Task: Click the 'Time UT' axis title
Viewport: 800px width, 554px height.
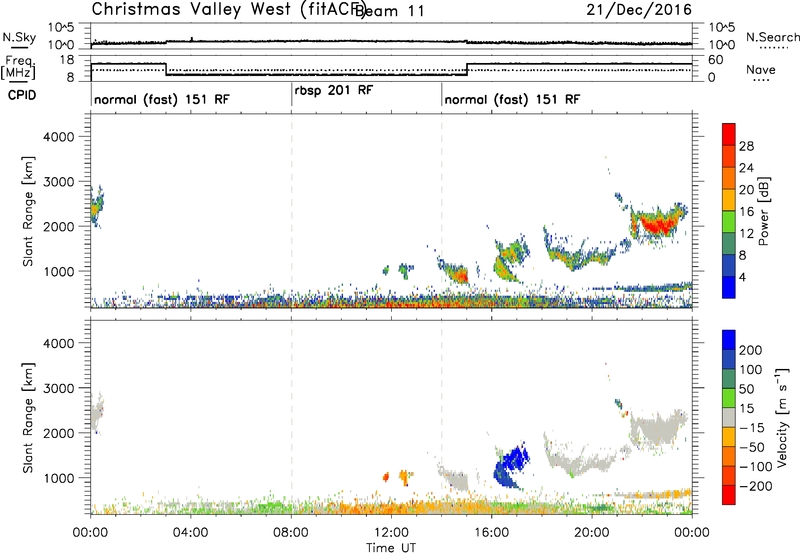Action: [x=391, y=548]
